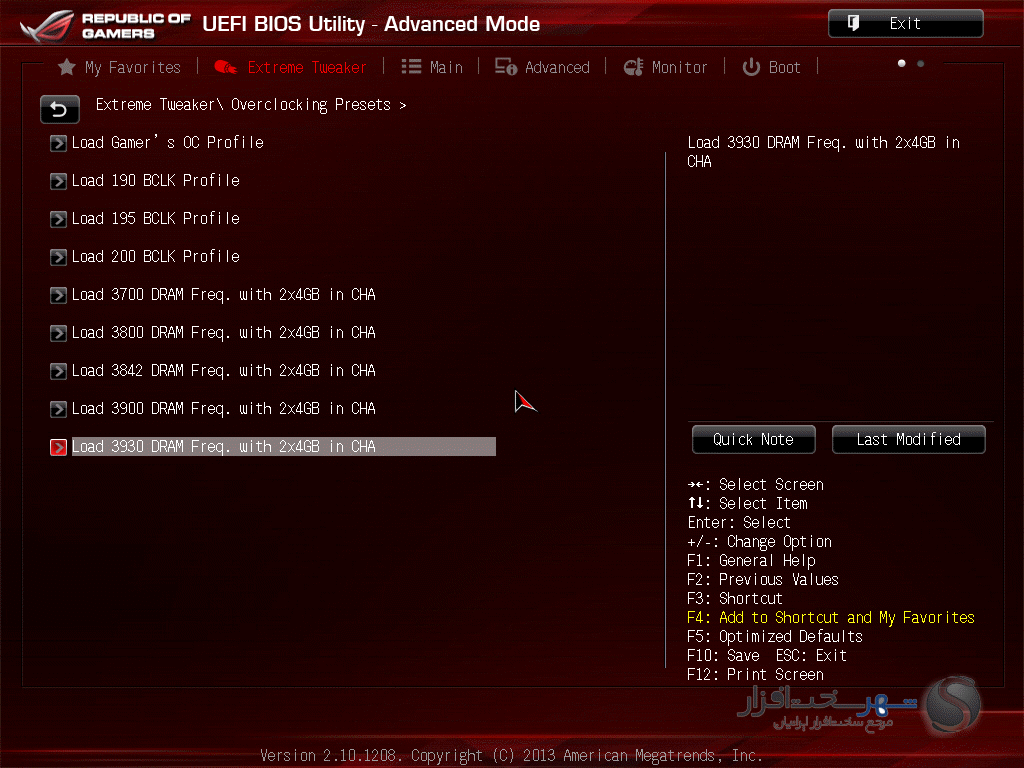Select Load 3800 DRAM Freq. preset

point(224,332)
